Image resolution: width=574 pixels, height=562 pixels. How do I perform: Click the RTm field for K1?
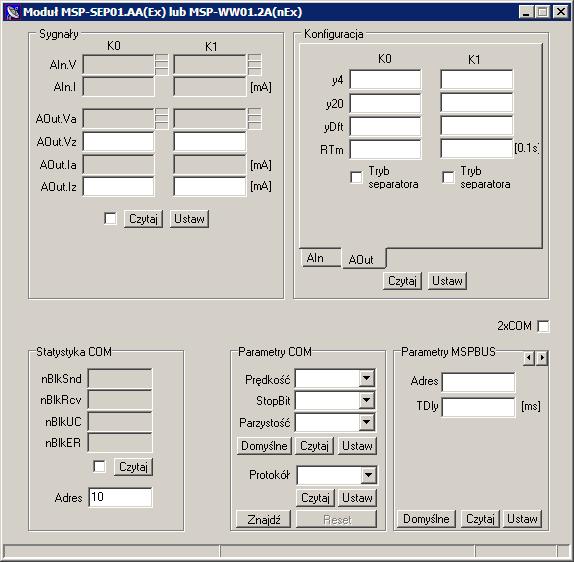click(x=476, y=149)
